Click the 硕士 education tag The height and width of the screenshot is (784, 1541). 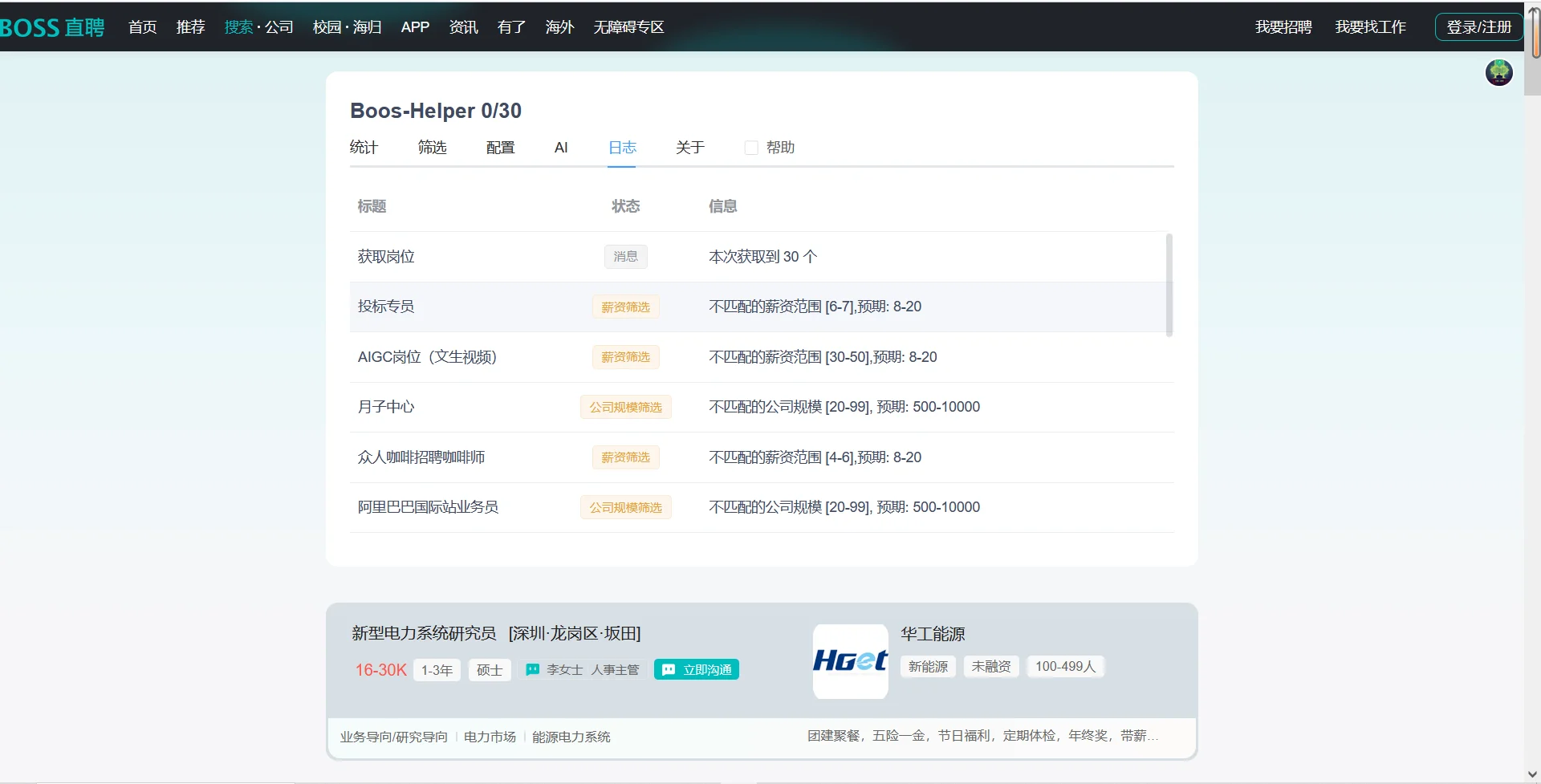click(x=490, y=670)
